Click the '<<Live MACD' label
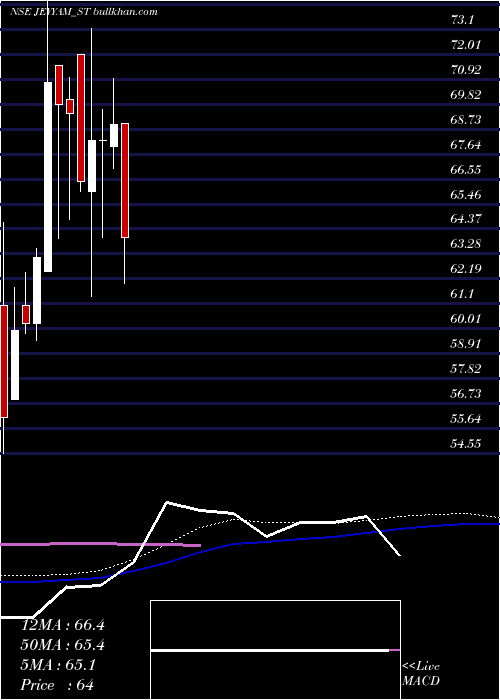This screenshot has width=500, height=700. (x=421, y=673)
